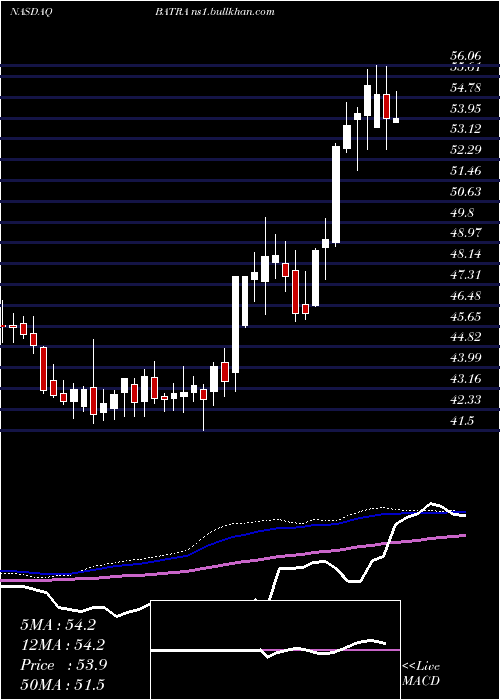Select the 50.63 price axis label
This screenshot has height=700, width=500.
[x=466, y=192]
